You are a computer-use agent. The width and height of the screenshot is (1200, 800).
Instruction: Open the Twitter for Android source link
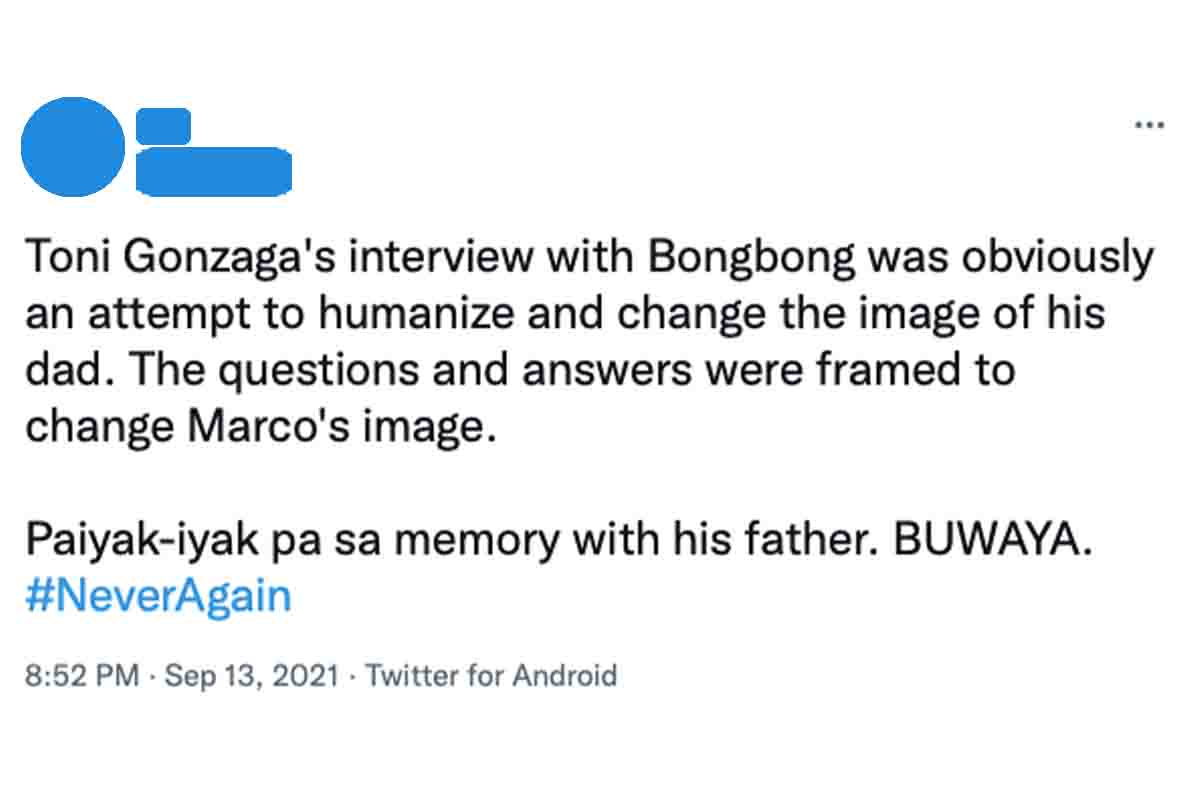coord(491,676)
